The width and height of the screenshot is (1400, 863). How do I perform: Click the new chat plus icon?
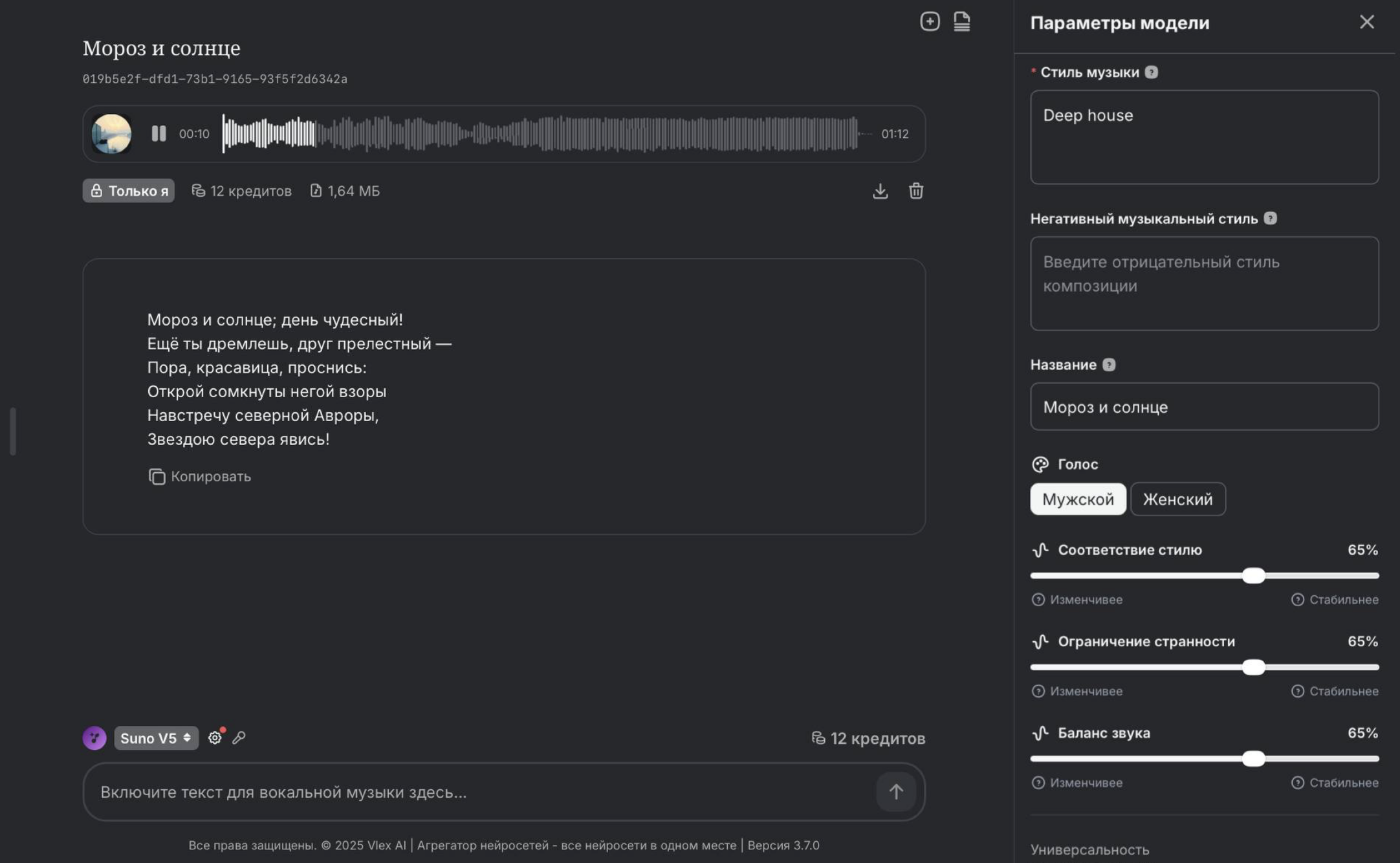(930, 21)
